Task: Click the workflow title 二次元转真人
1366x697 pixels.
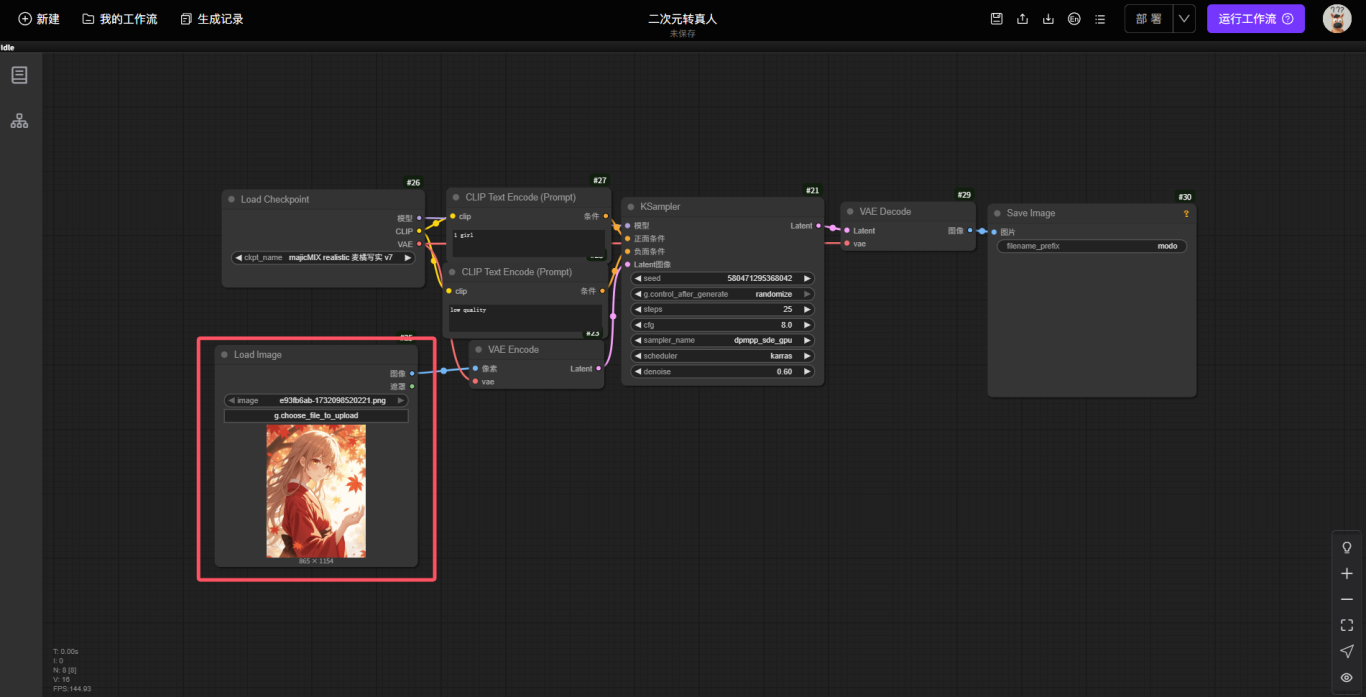Action: pyautogui.click(x=683, y=18)
